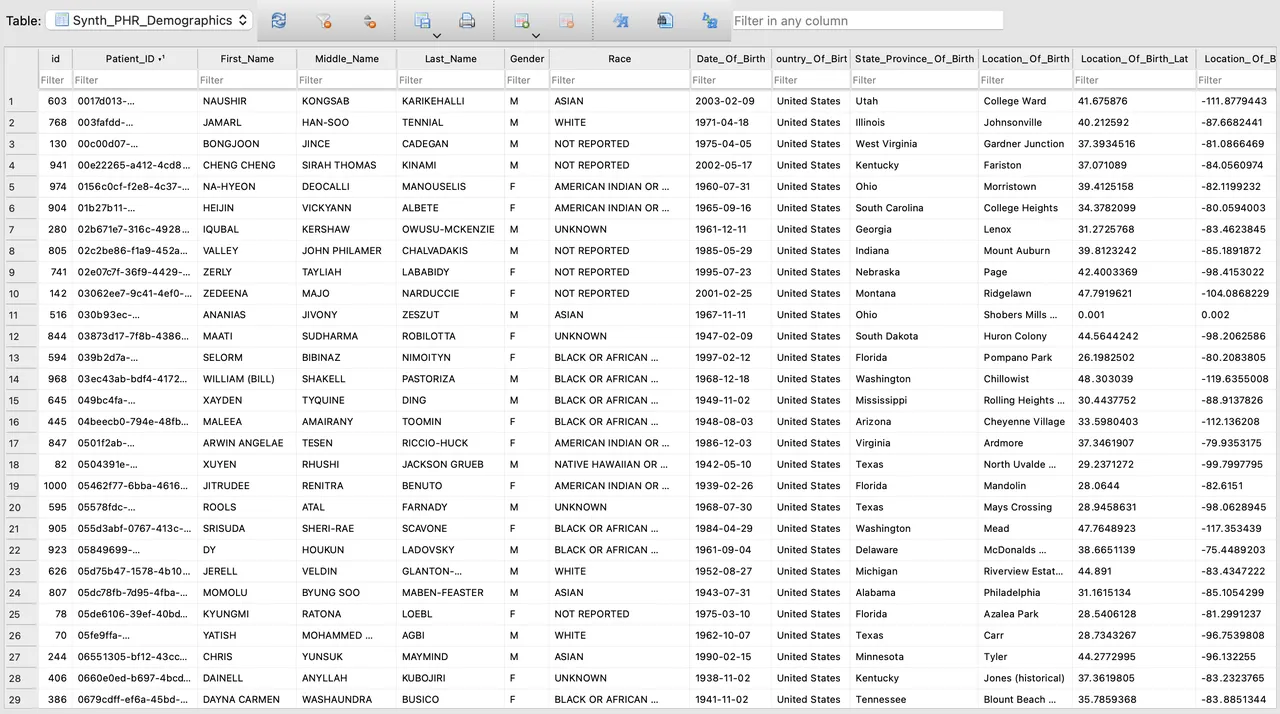
Task: Click the delete current record icon
Action: 565,20
